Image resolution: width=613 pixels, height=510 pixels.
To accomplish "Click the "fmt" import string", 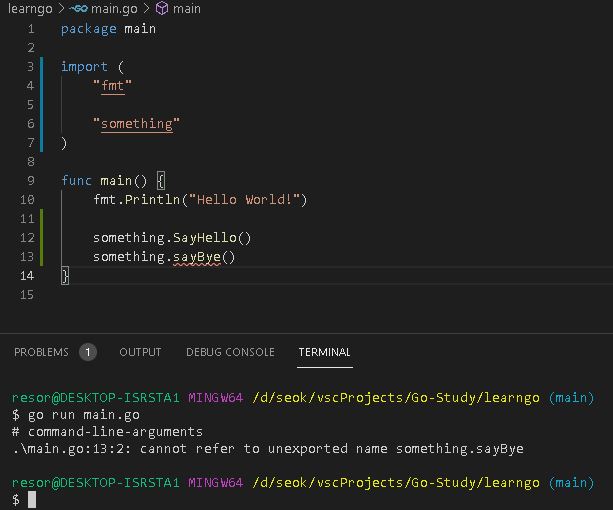I will coord(113,86).
